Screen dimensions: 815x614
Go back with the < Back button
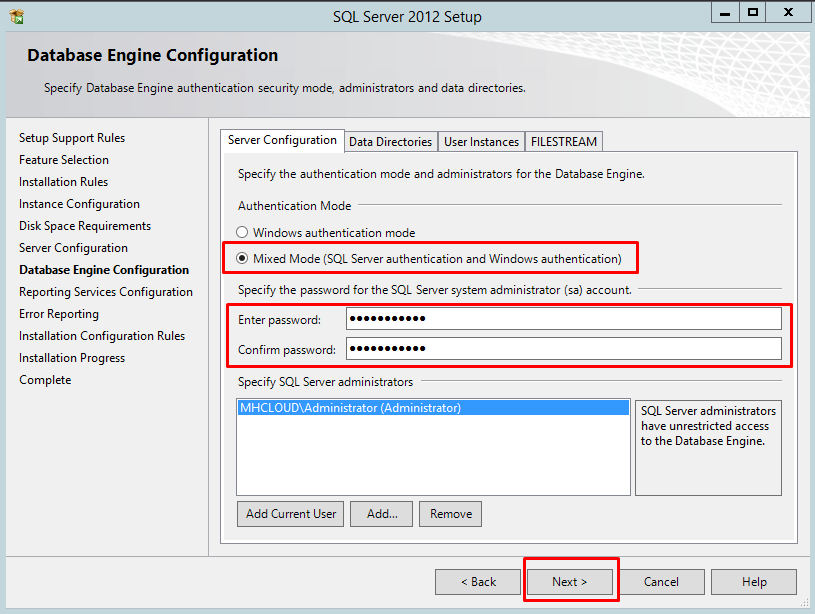pos(478,582)
